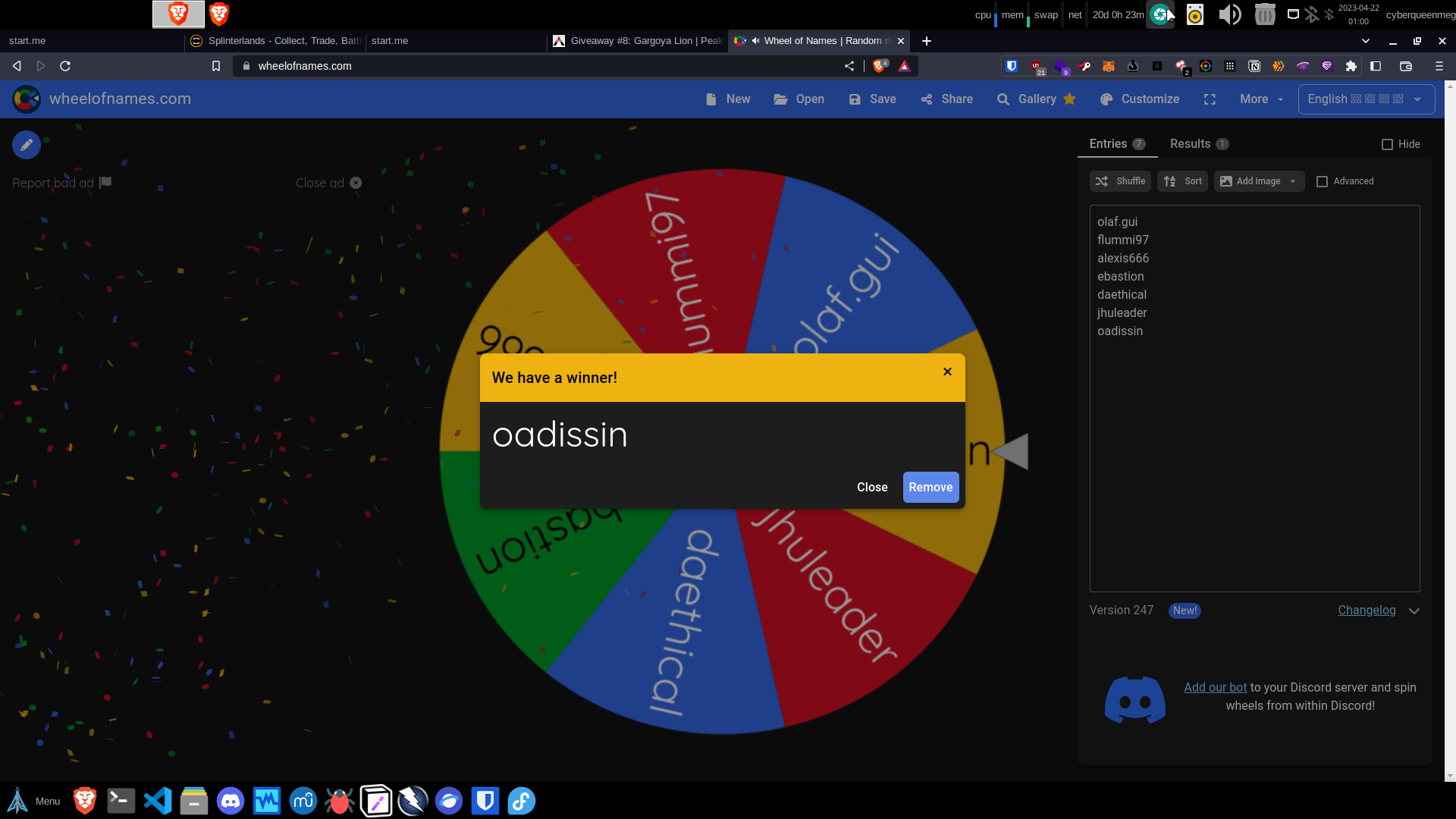The width and height of the screenshot is (1456, 819).
Task: Click inside the entries text area
Action: tap(1254, 455)
